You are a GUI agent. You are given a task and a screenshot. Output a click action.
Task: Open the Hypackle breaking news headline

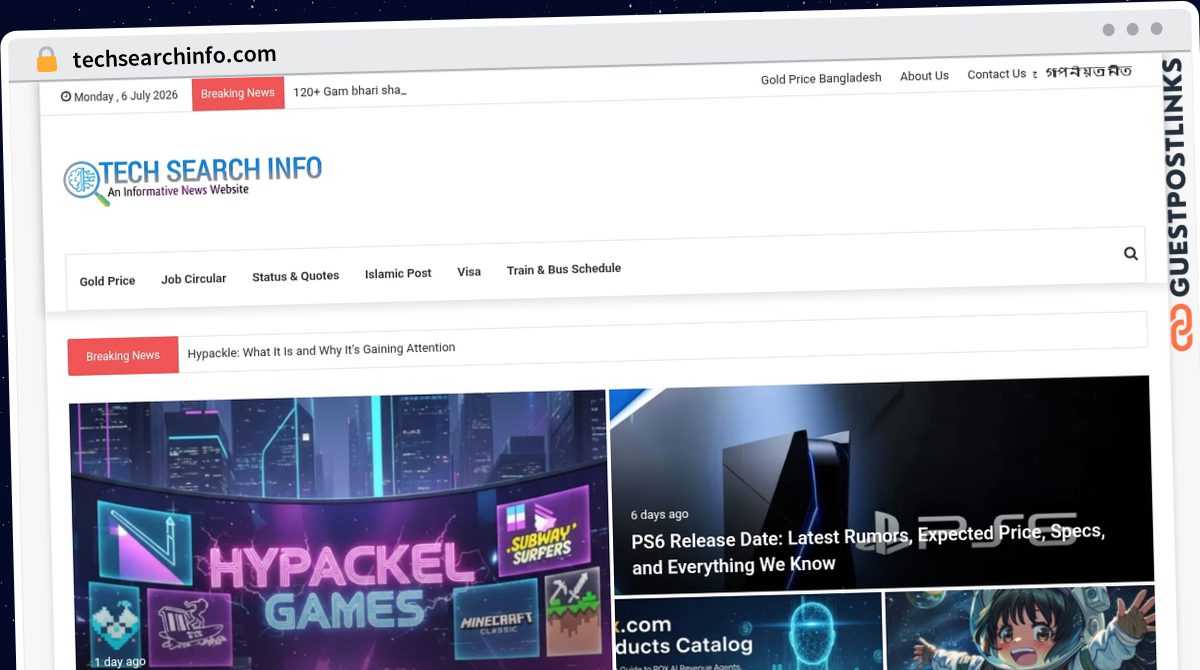click(321, 350)
